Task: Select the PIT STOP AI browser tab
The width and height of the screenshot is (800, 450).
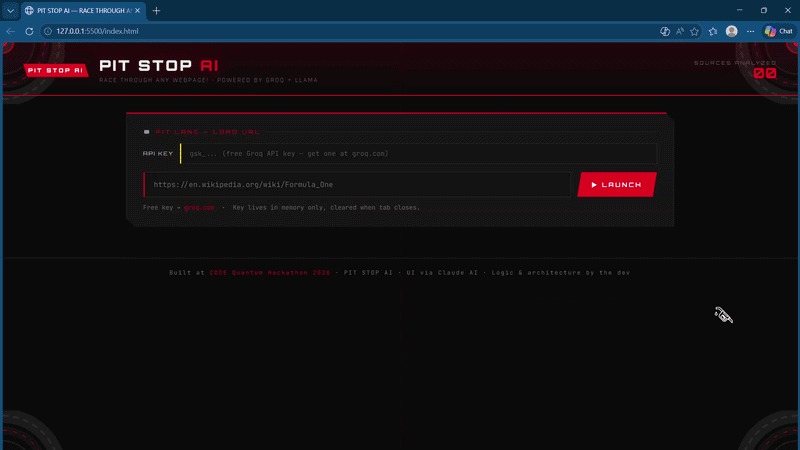Action: [x=83, y=10]
